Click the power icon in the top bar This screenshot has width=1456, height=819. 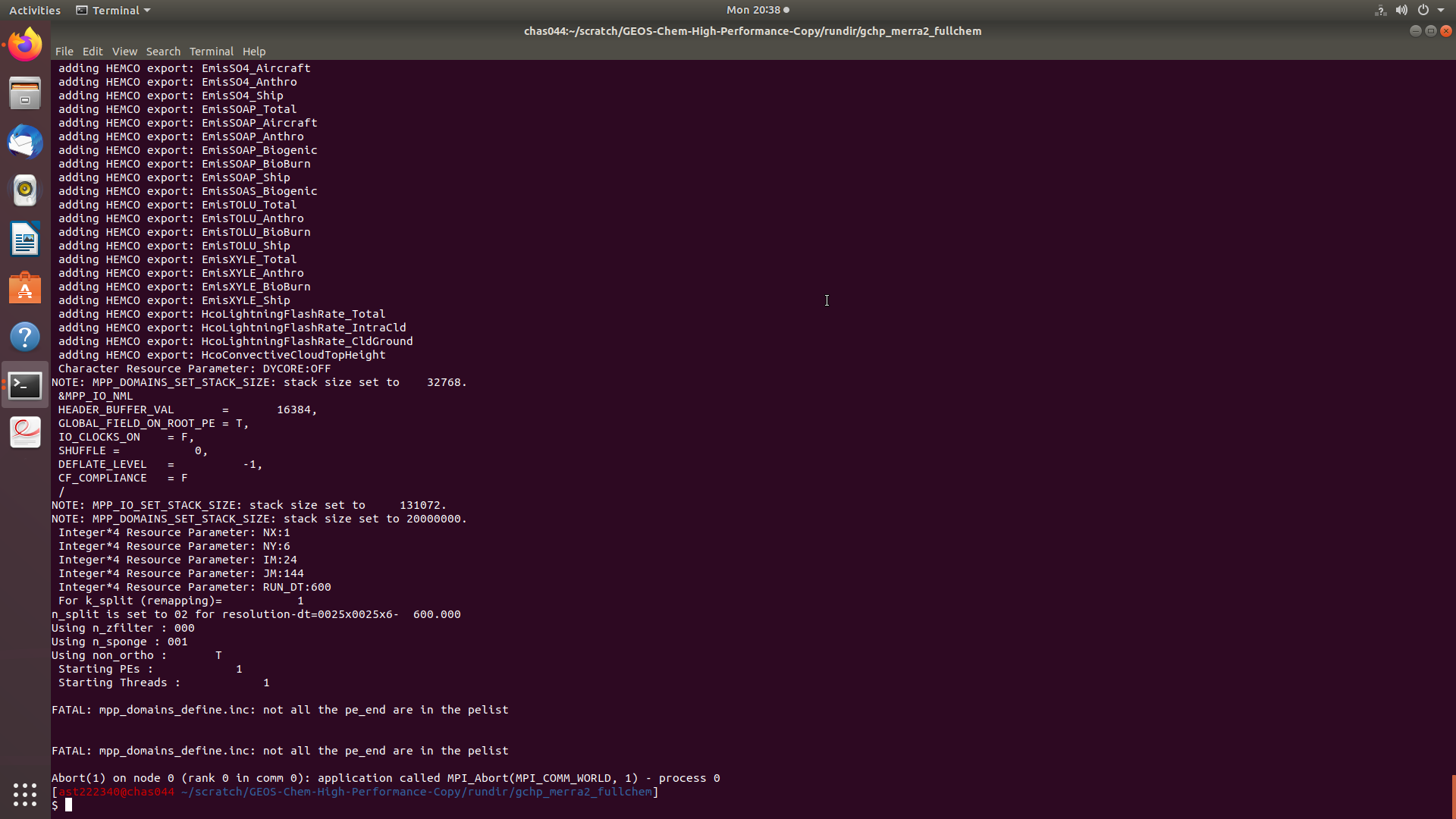click(1424, 10)
